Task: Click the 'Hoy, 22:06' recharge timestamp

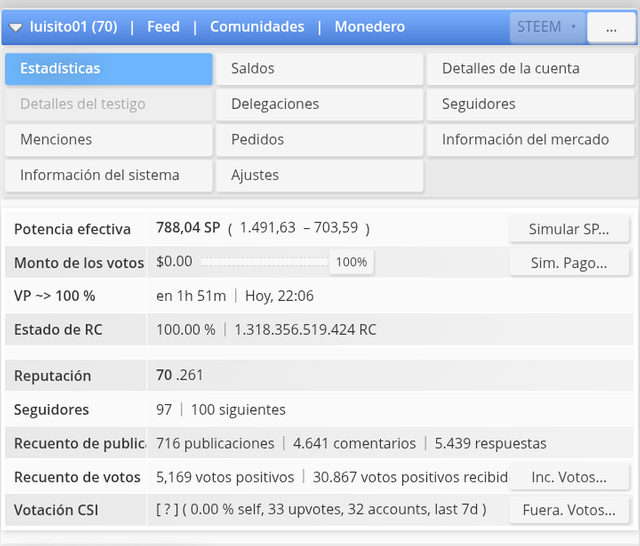Action: pos(279,296)
